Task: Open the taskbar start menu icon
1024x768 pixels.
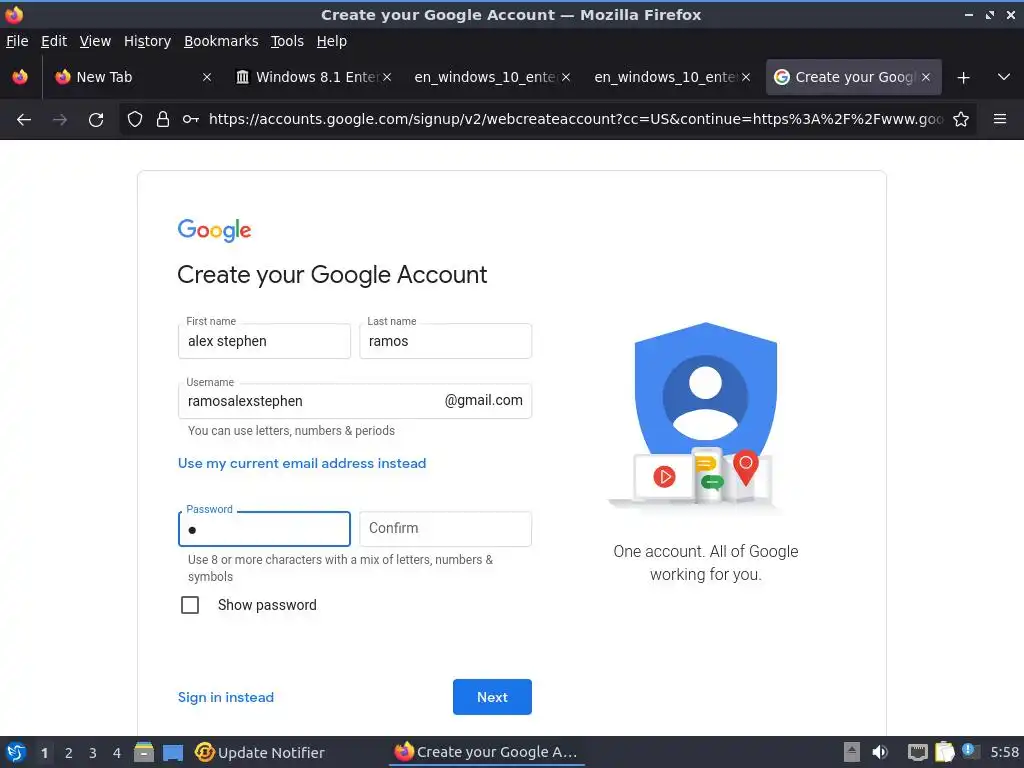Action: point(16,752)
